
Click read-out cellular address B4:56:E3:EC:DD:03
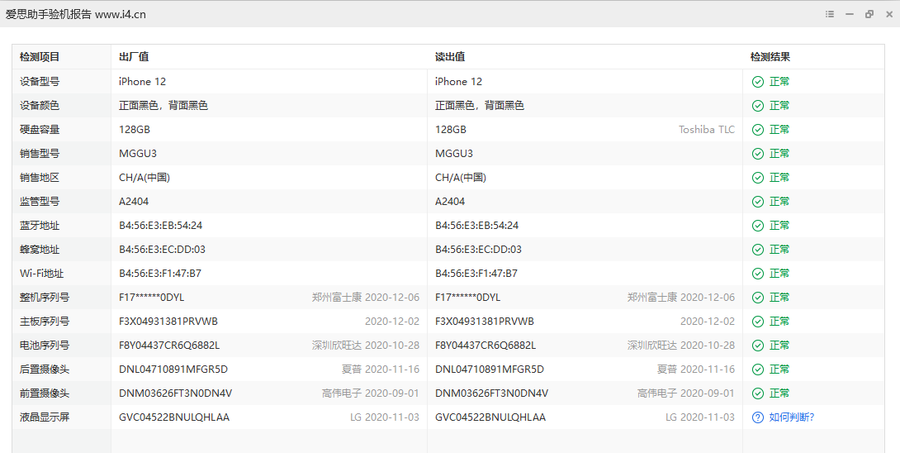479,249
